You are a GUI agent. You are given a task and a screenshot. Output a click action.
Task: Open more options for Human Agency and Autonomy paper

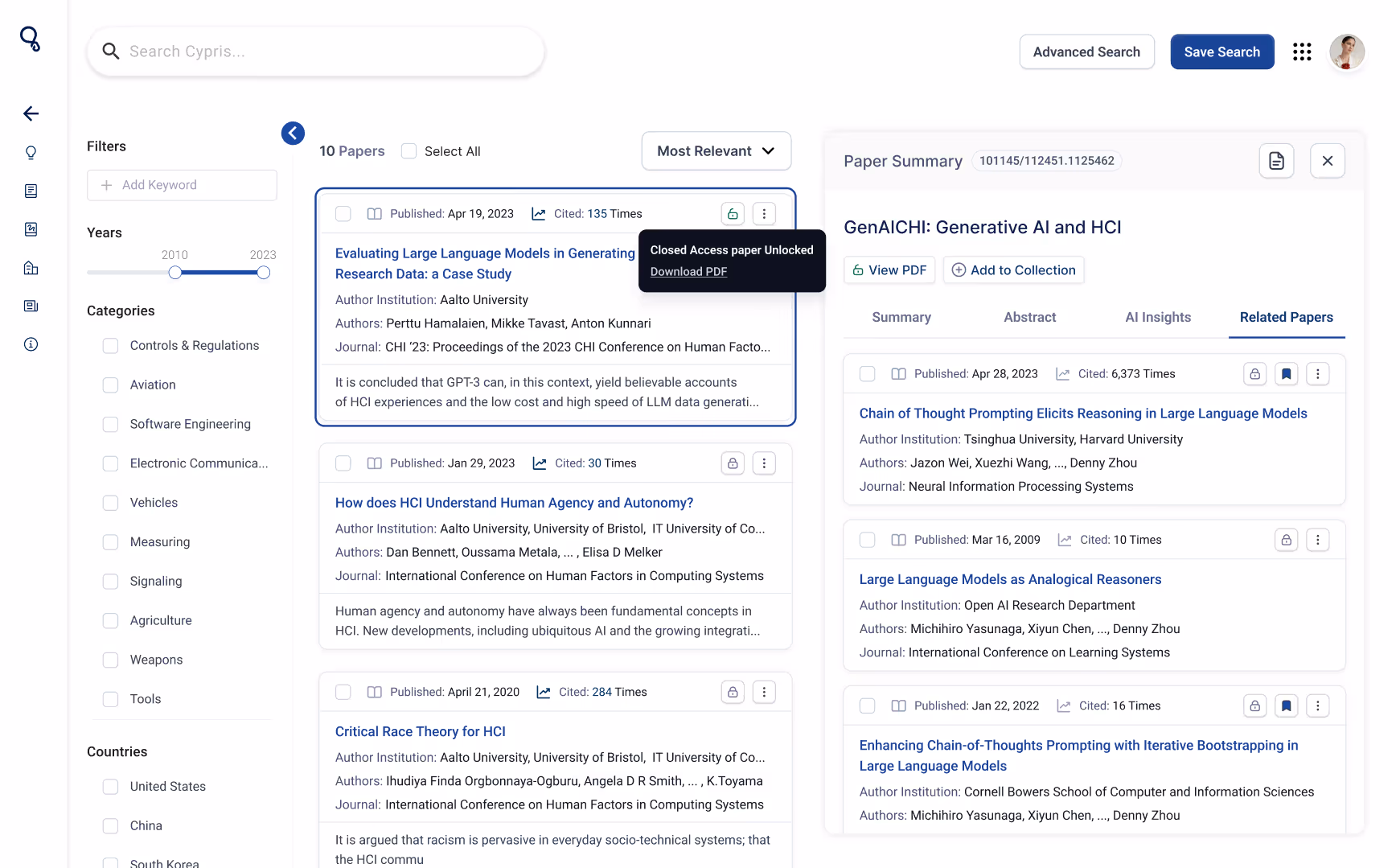pyautogui.click(x=764, y=463)
